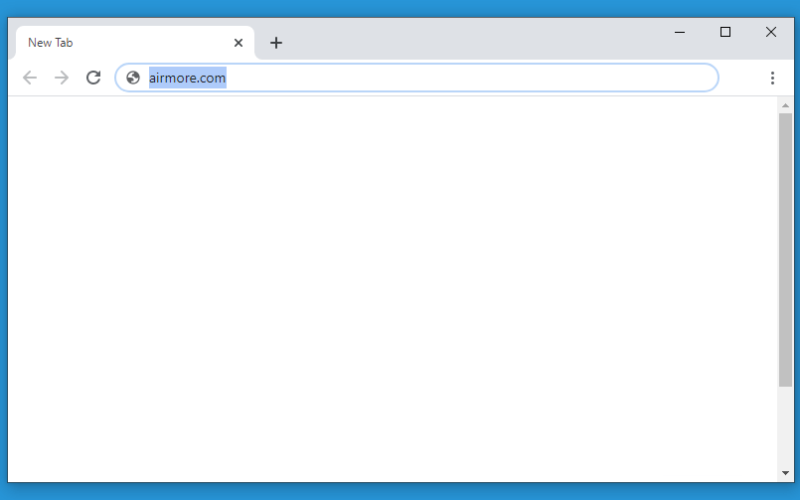Click the scrollbar up arrow
The width and height of the screenshot is (800, 500).
point(785,105)
